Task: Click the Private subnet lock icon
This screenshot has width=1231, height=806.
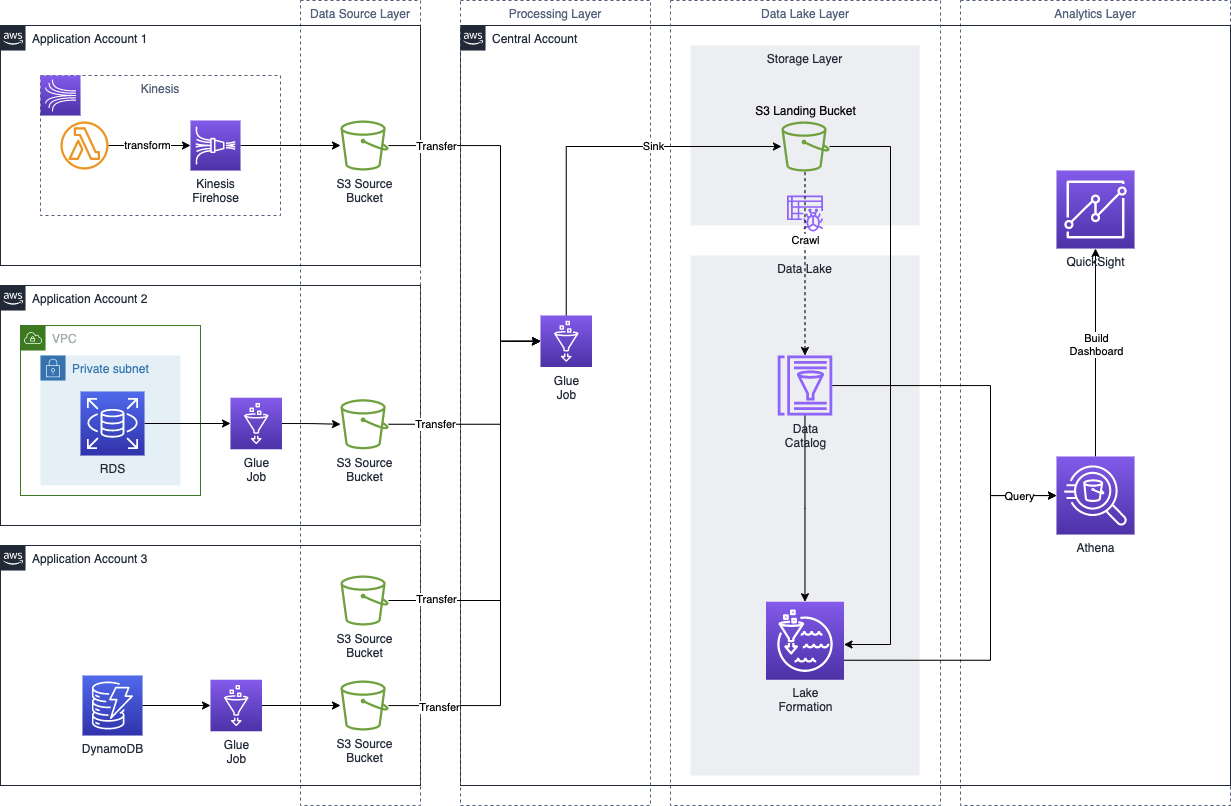Action: click(x=52, y=368)
